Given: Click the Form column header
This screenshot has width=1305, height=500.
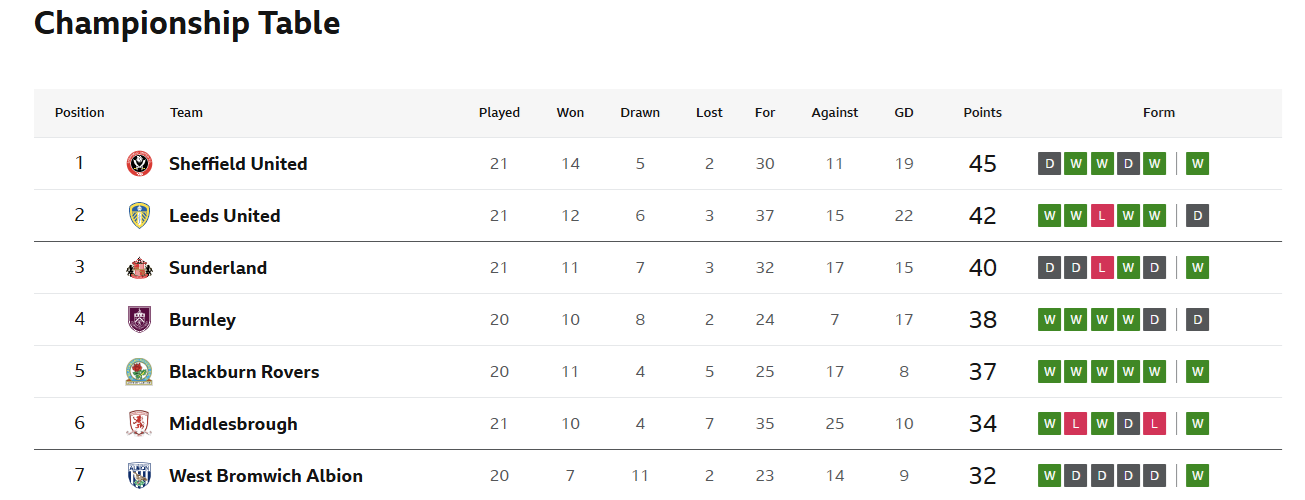Looking at the screenshot, I should (1159, 113).
